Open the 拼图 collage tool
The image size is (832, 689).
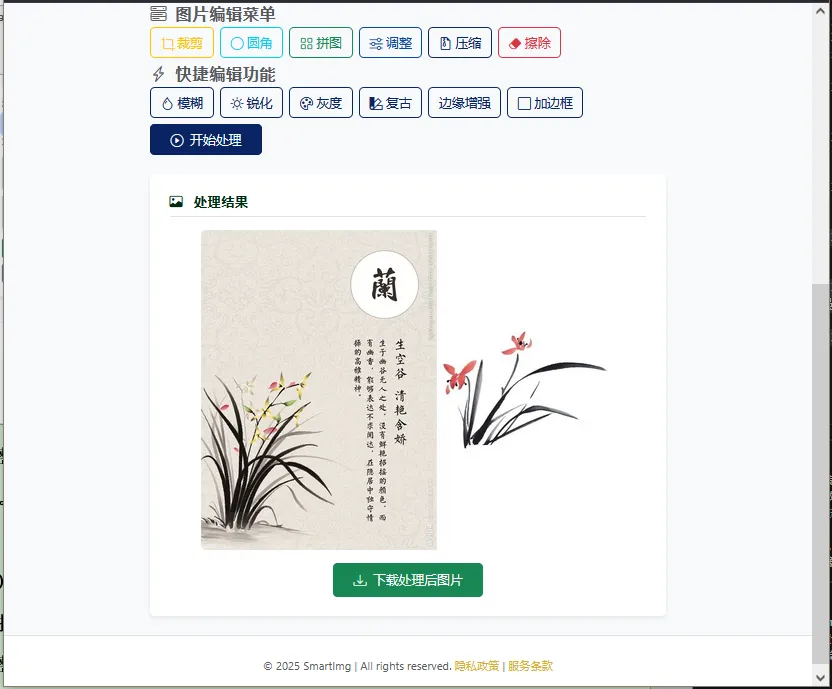[x=320, y=42]
